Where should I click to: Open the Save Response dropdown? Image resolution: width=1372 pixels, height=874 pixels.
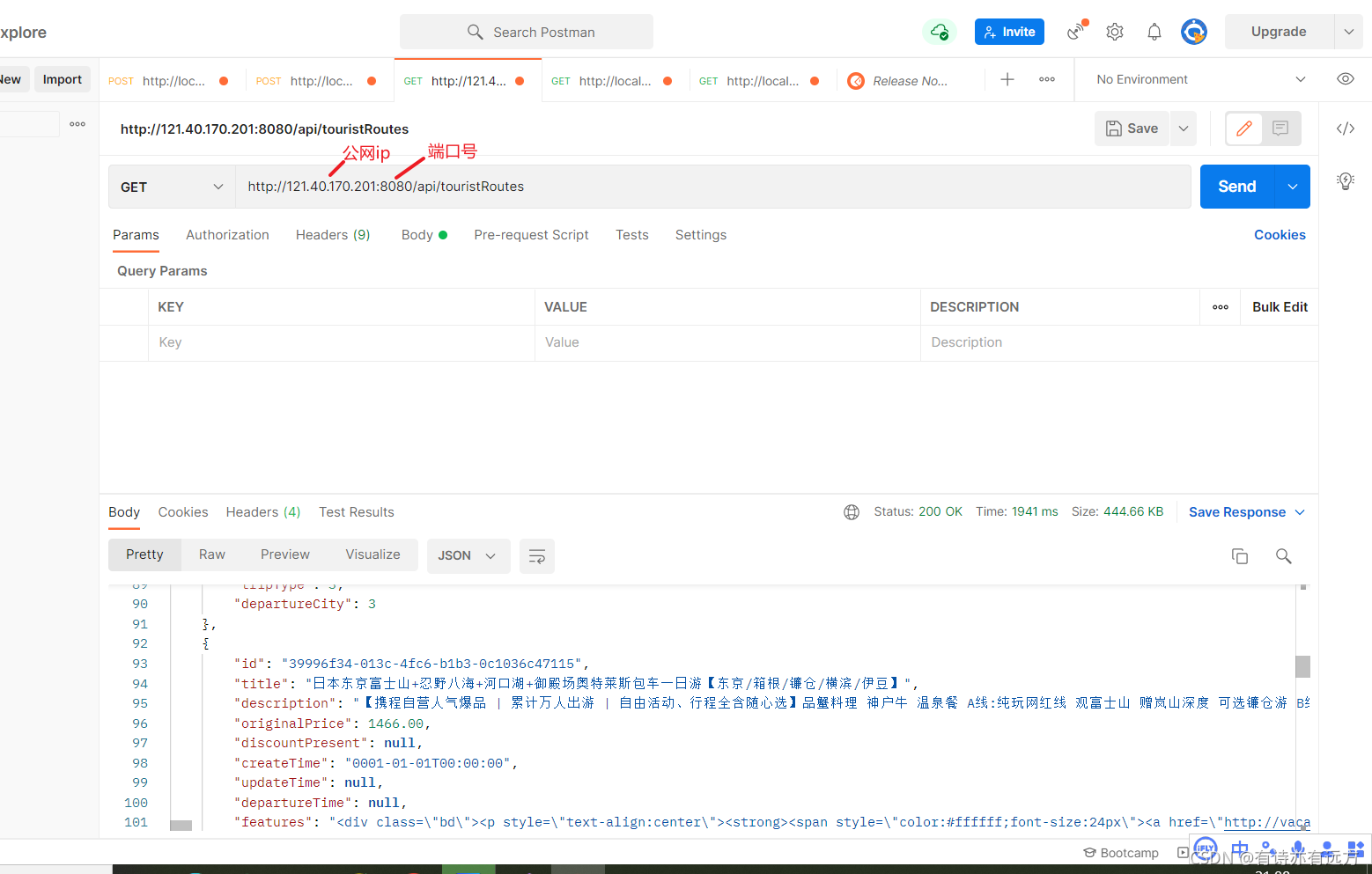point(1246,512)
